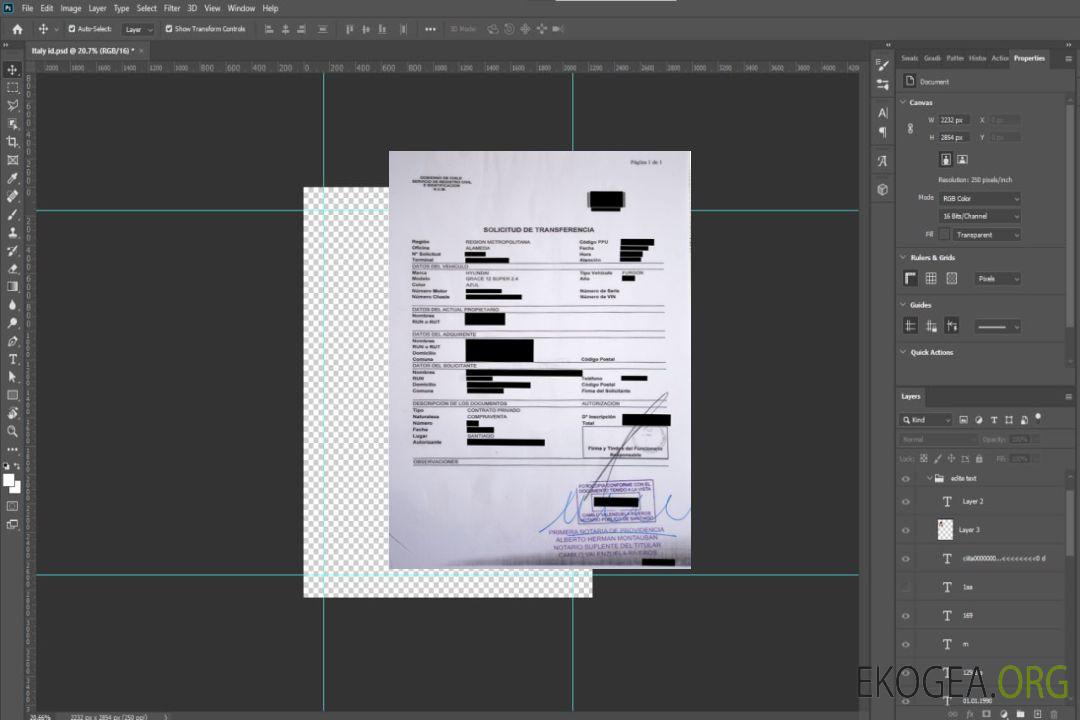Screen dimensions: 1080x720
Task: Select the Gradient tool
Action: (x=12, y=287)
